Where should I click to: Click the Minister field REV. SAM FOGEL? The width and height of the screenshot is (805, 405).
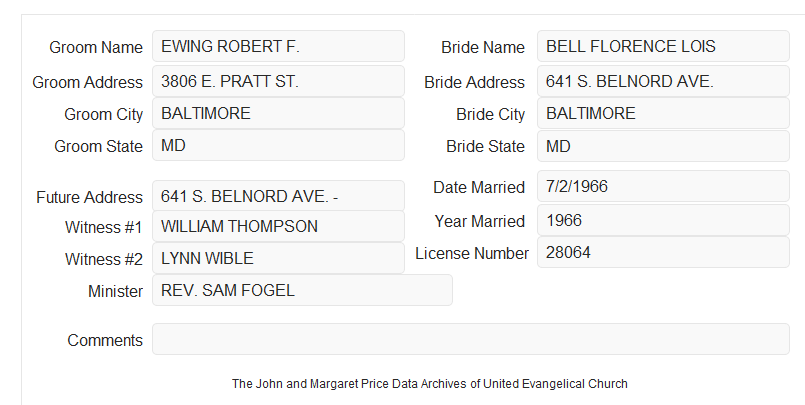(x=302, y=290)
